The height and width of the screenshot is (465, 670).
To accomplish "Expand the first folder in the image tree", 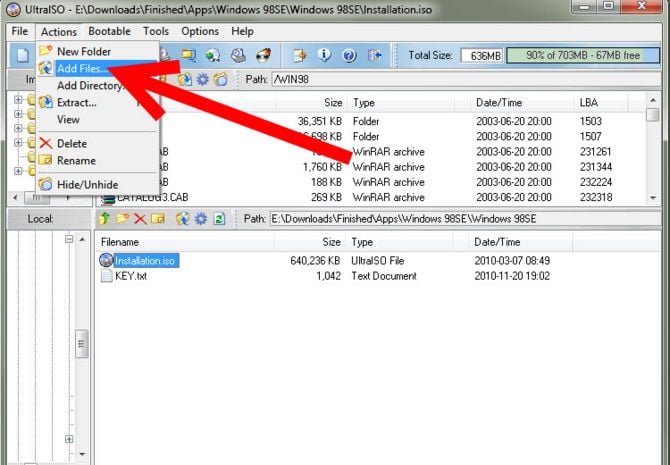I will click(x=18, y=99).
